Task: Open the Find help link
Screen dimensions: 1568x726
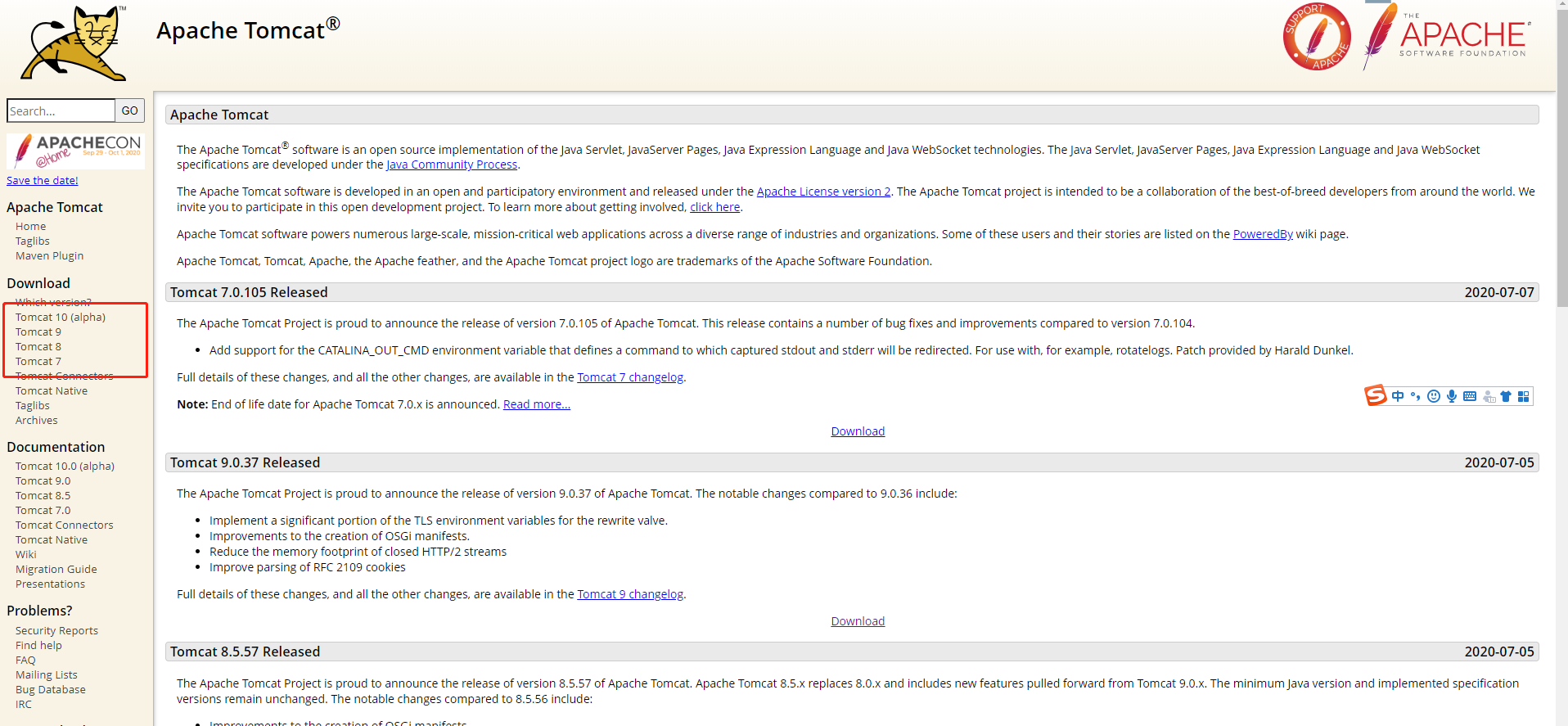Action: pos(38,645)
